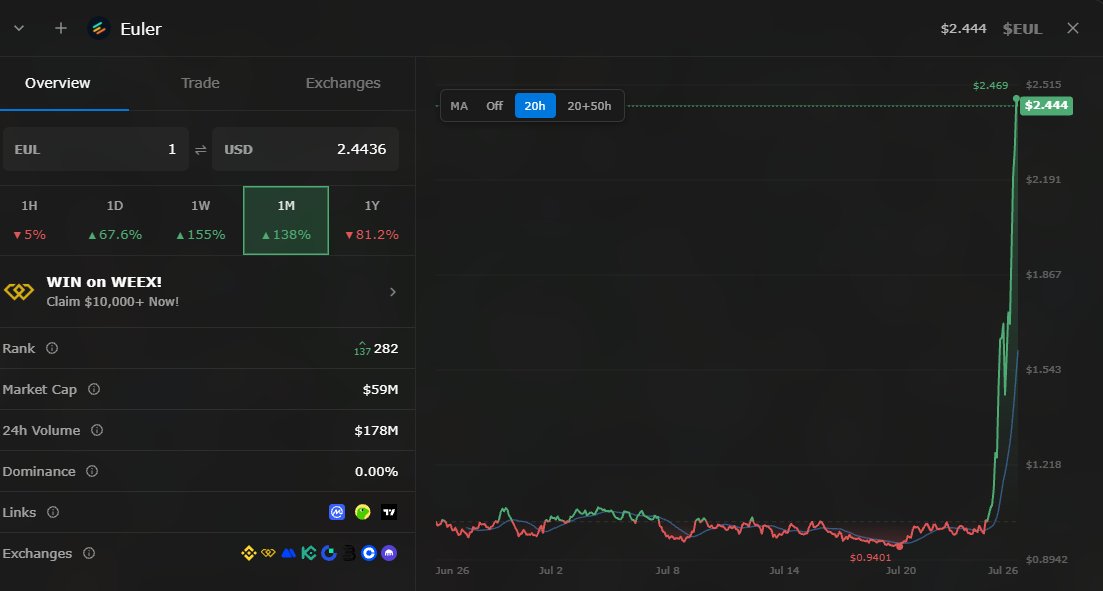Turn moving average Off
This screenshot has height=591, width=1103.
point(495,106)
